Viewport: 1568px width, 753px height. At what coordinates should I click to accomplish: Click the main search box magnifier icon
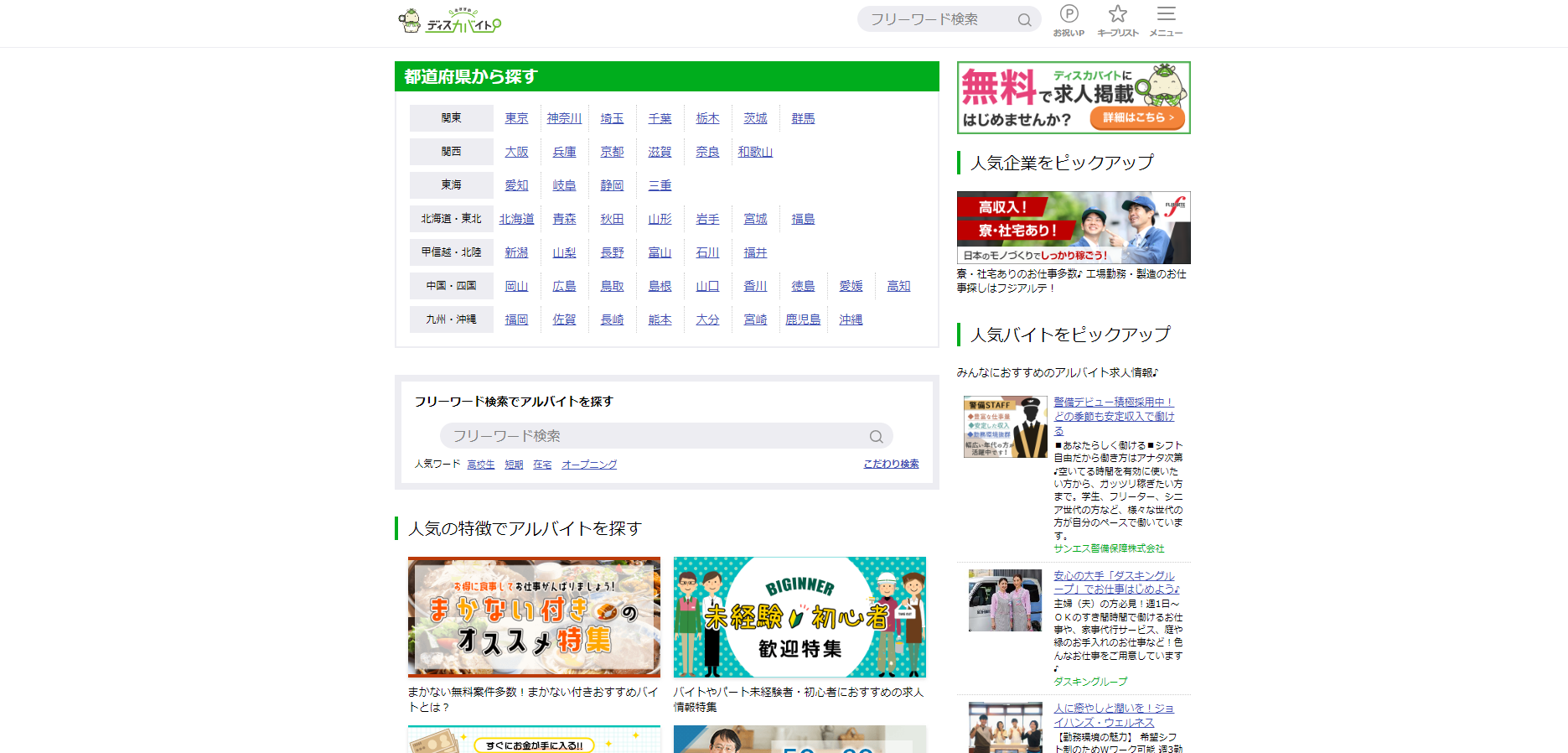tap(876, 436)
